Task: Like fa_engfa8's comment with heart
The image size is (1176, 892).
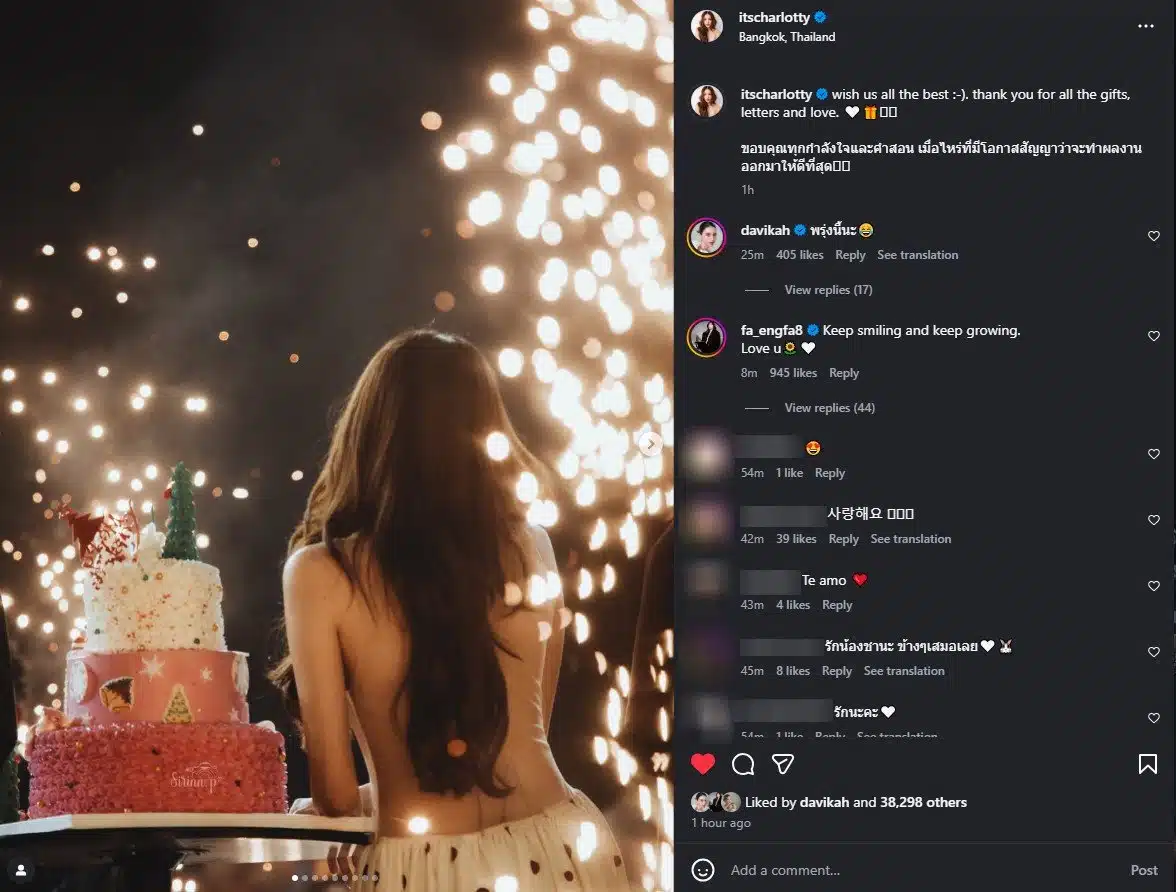Action: point(1154,337)
